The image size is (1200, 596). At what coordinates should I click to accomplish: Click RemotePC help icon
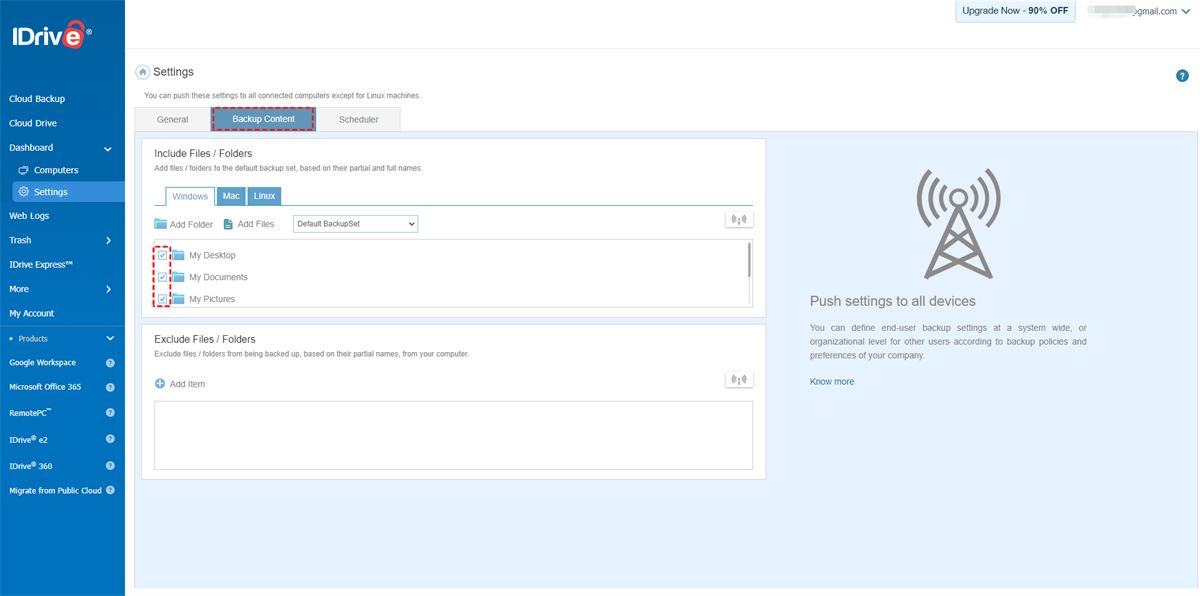[110, 412]
